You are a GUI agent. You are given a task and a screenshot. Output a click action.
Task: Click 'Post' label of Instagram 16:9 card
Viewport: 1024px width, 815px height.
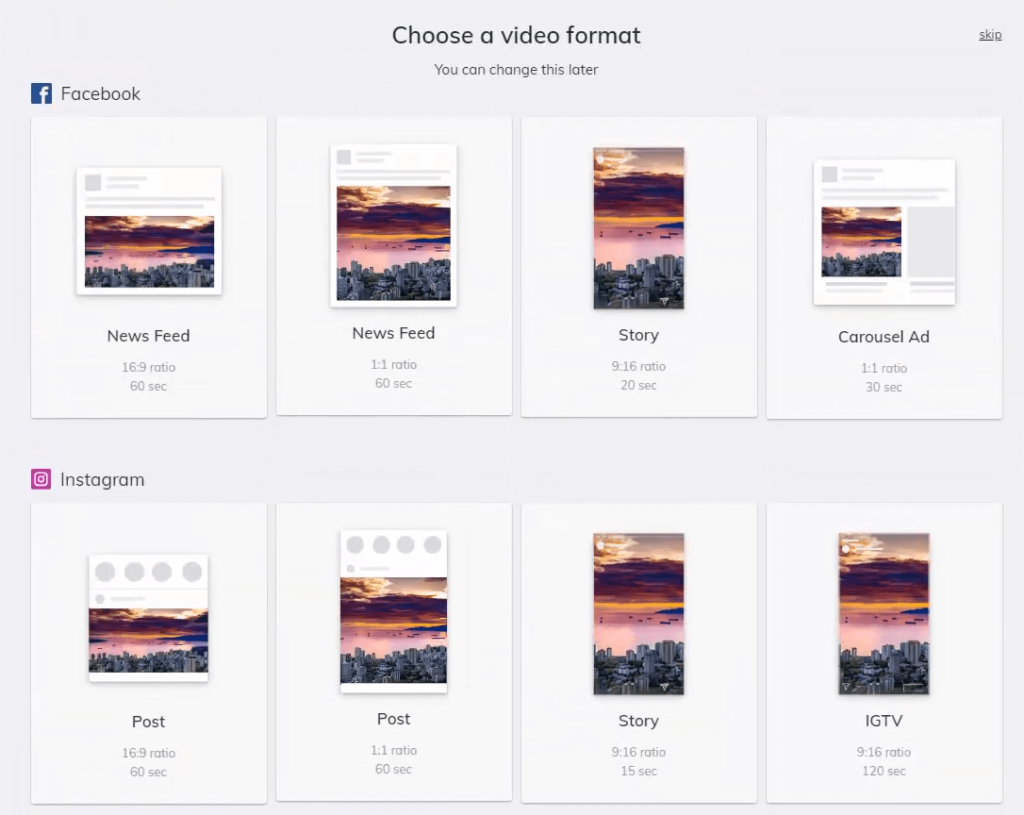click(148, 722)
